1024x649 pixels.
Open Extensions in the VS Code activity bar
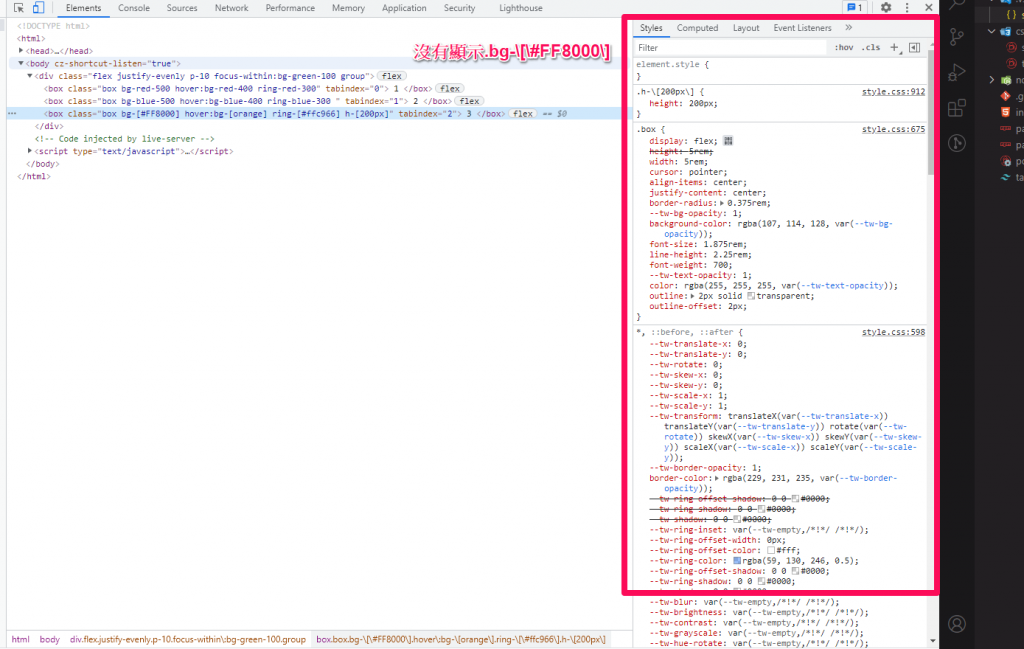pyautogui.click(x=957, y=108)
